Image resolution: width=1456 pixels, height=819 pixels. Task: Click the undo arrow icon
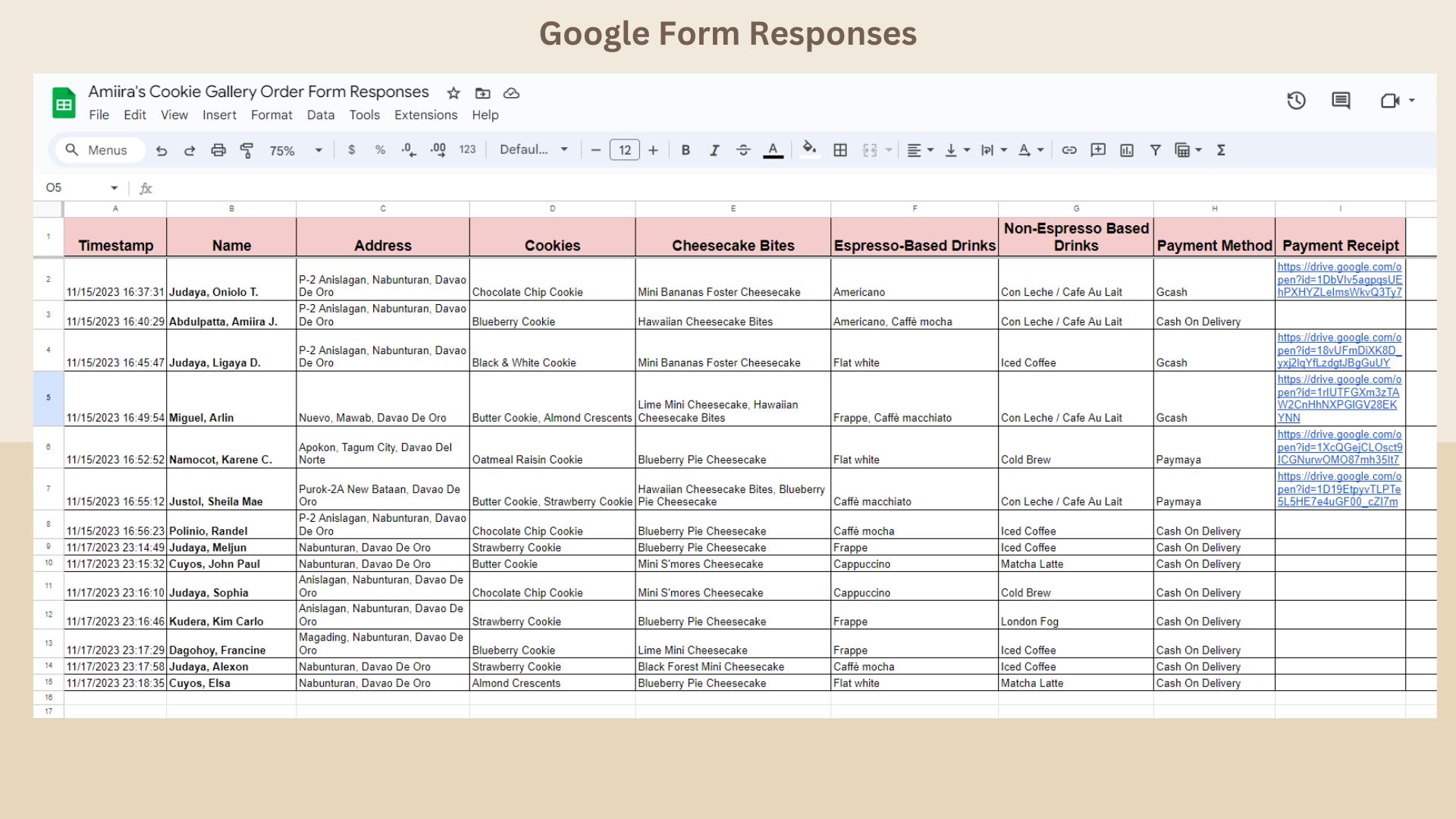[162, 150]
